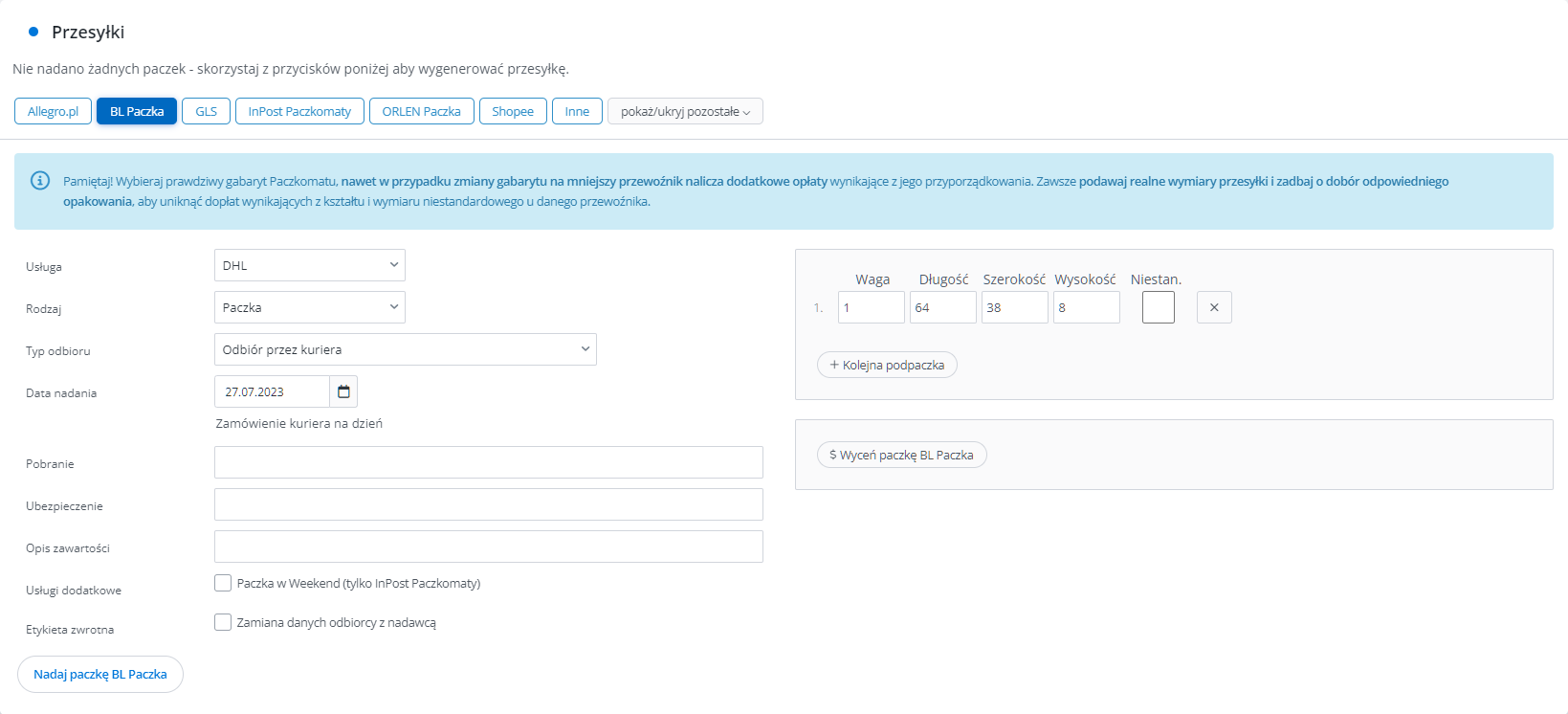Open ORLEN Paczka tab
The height and width of the screenshot is (714, 1568).
pyautogui.click(x=422, y=111)
